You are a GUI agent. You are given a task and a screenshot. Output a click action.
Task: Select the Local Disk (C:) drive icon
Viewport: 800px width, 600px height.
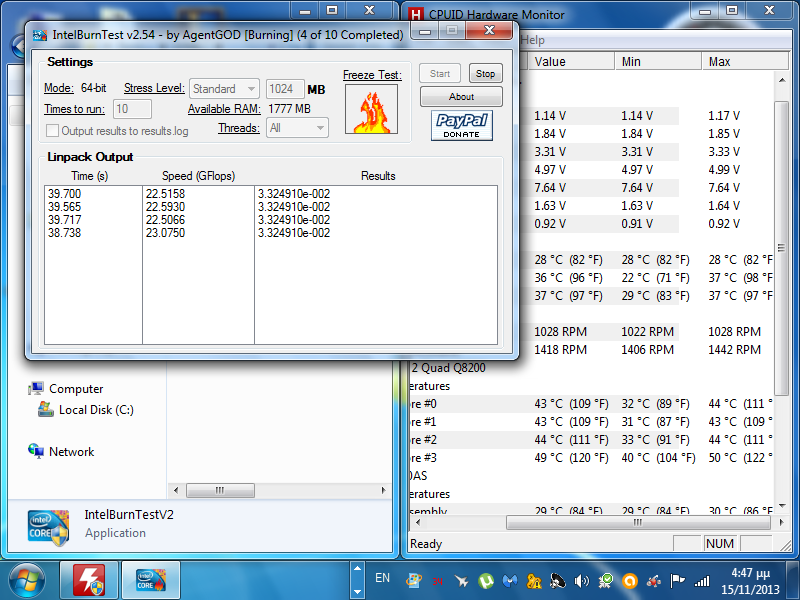point(45,409)
